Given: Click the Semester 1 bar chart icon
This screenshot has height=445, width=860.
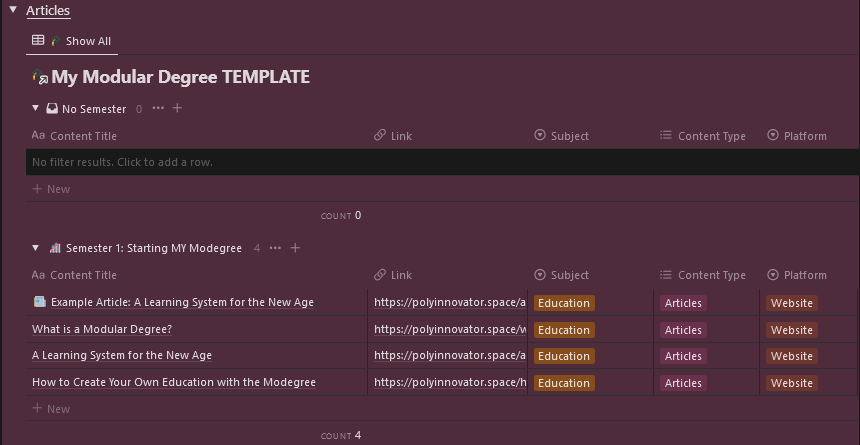Looking at the screenshot, I should coord(55,248).
